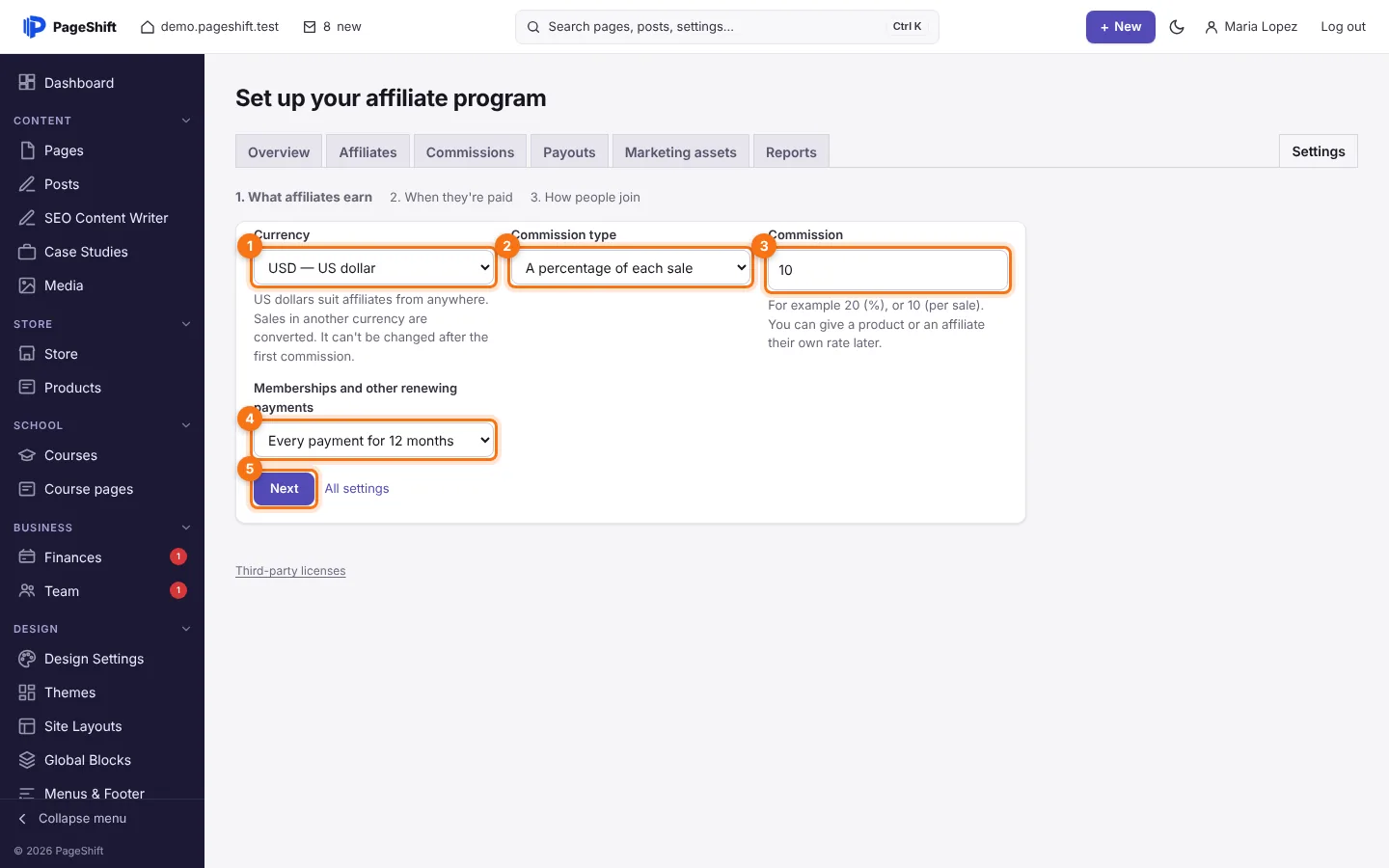Go to the Marketing assets tab

680,151
